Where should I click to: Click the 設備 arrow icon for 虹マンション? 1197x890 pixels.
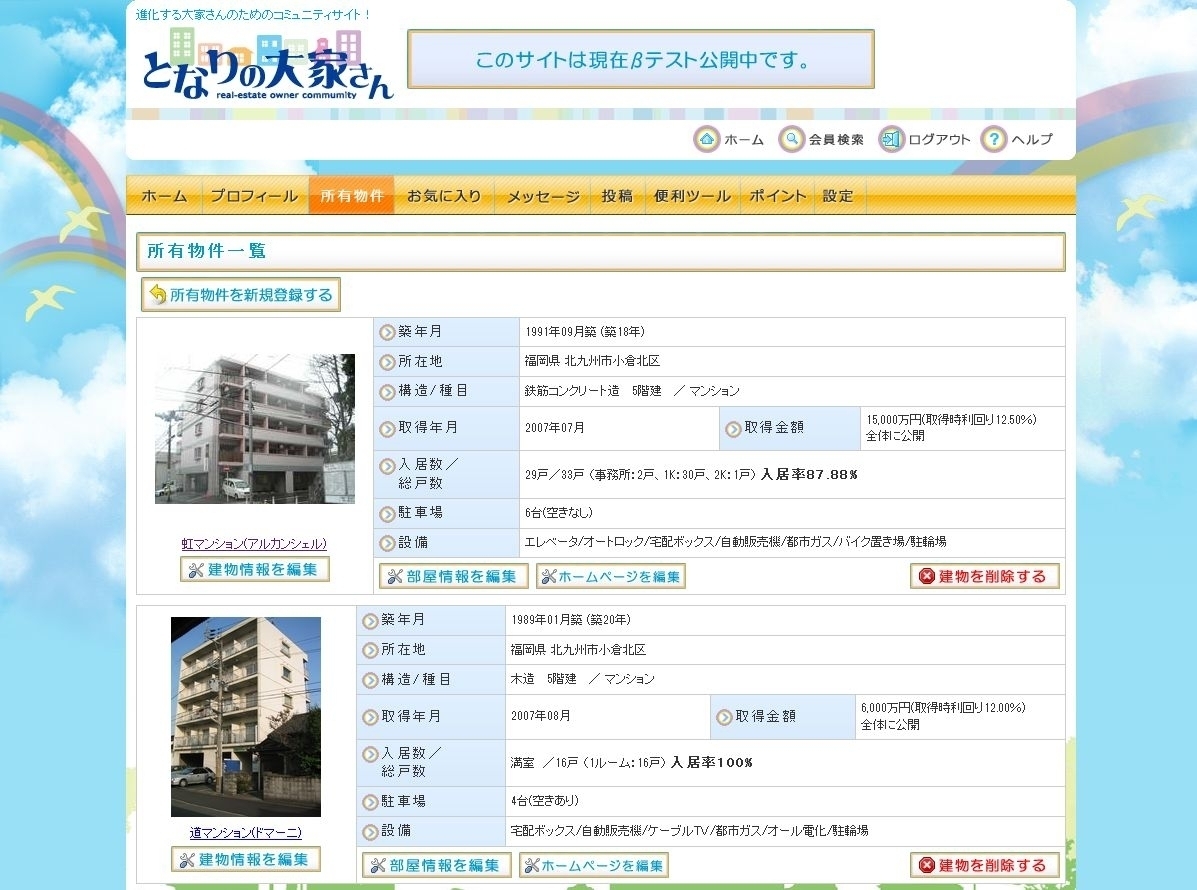coord(387,543)
